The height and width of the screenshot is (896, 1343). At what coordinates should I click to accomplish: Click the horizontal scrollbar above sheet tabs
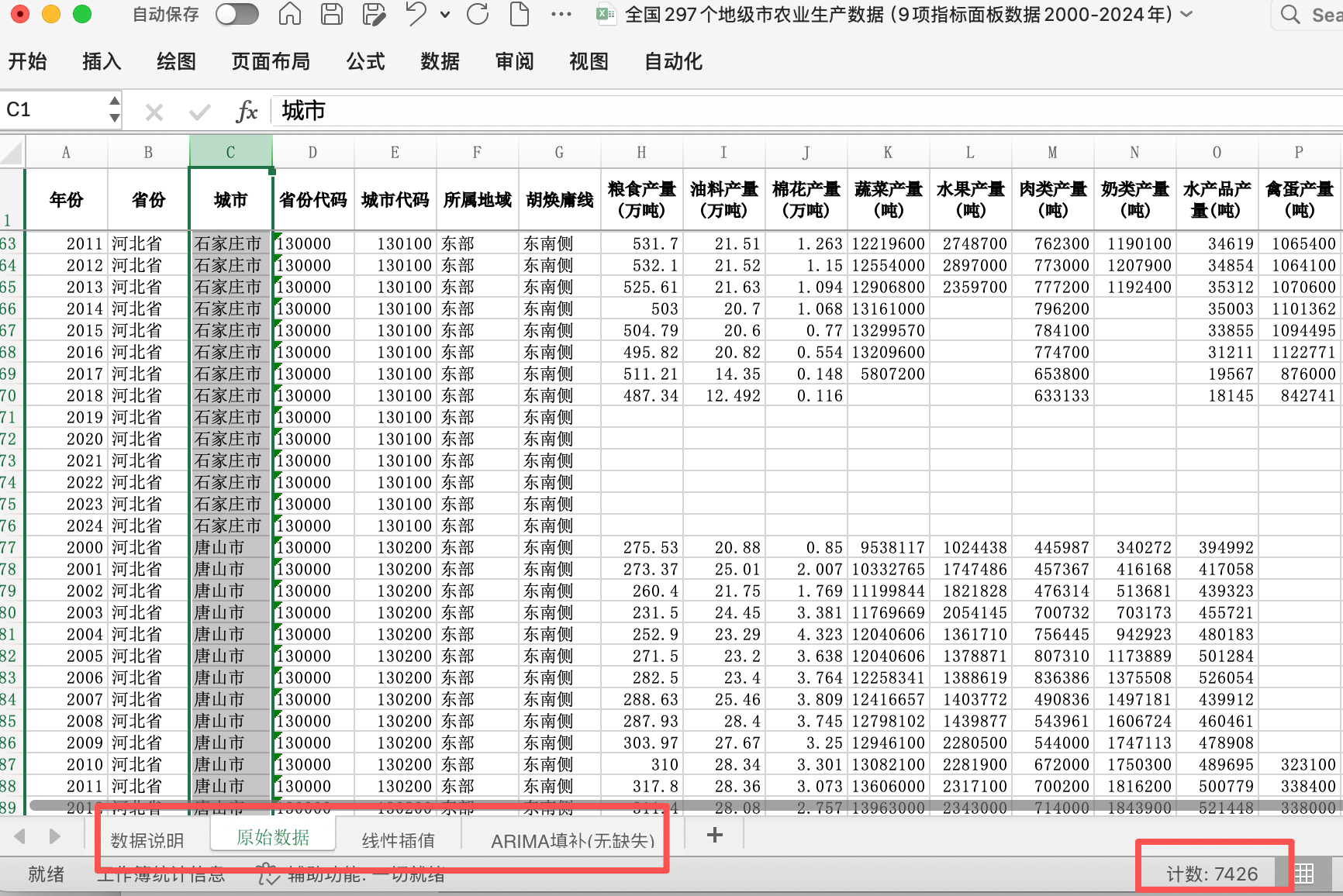point(685,805)
